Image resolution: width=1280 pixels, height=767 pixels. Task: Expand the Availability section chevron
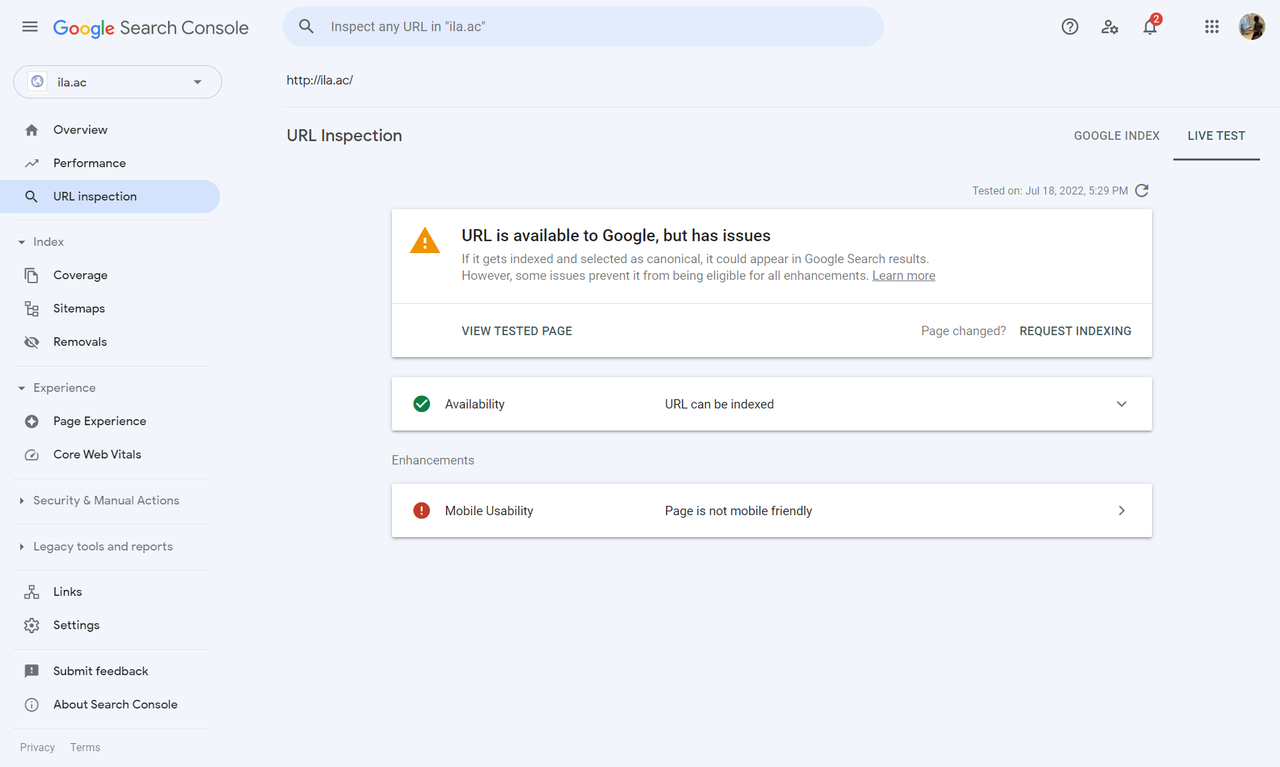coord(1121,404)
